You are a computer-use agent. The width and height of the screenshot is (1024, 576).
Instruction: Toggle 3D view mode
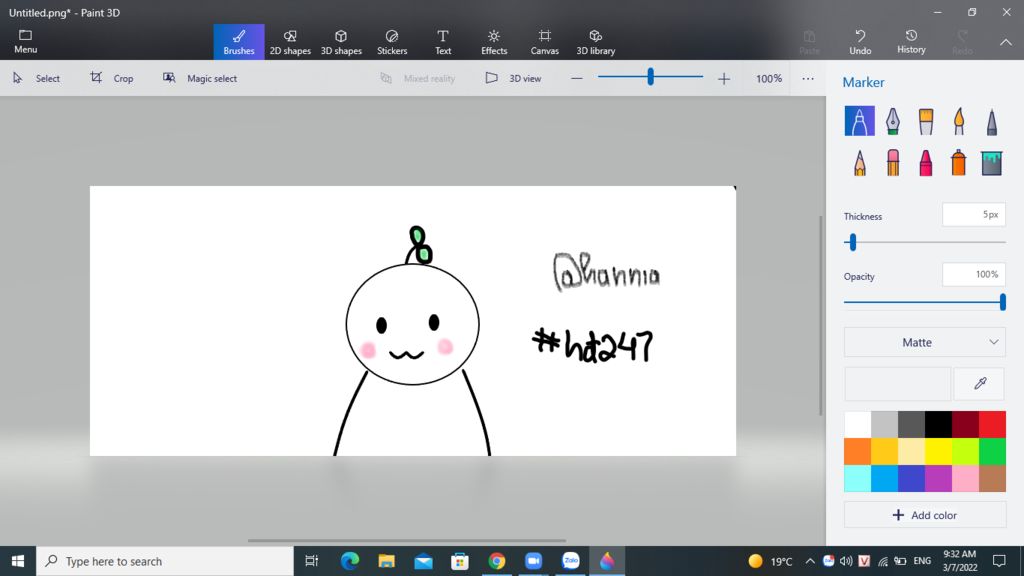(513, 78)
